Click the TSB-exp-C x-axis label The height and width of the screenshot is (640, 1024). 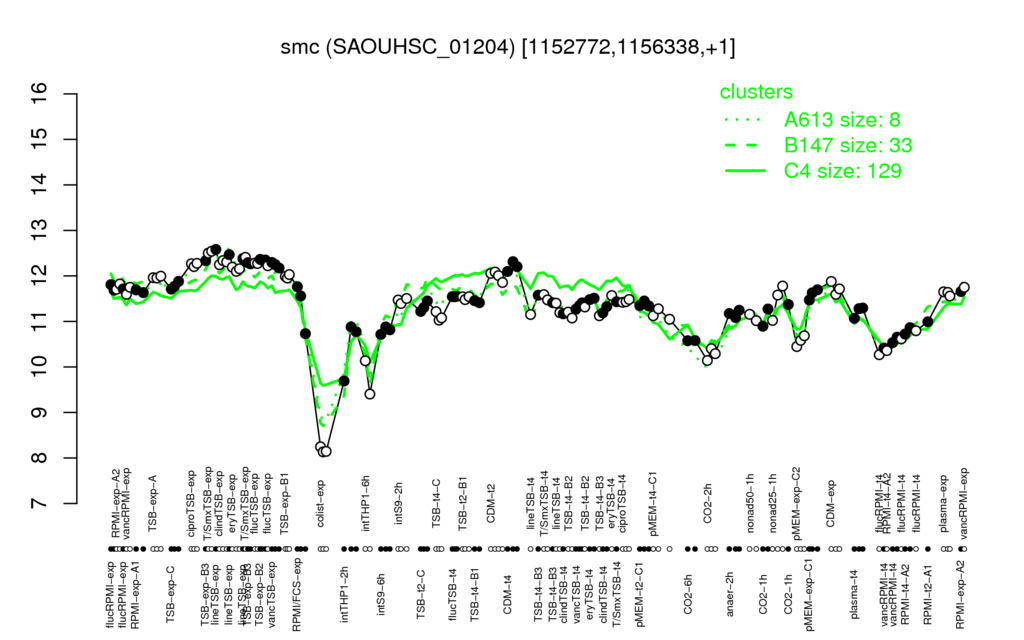click(x=171, y=594)
